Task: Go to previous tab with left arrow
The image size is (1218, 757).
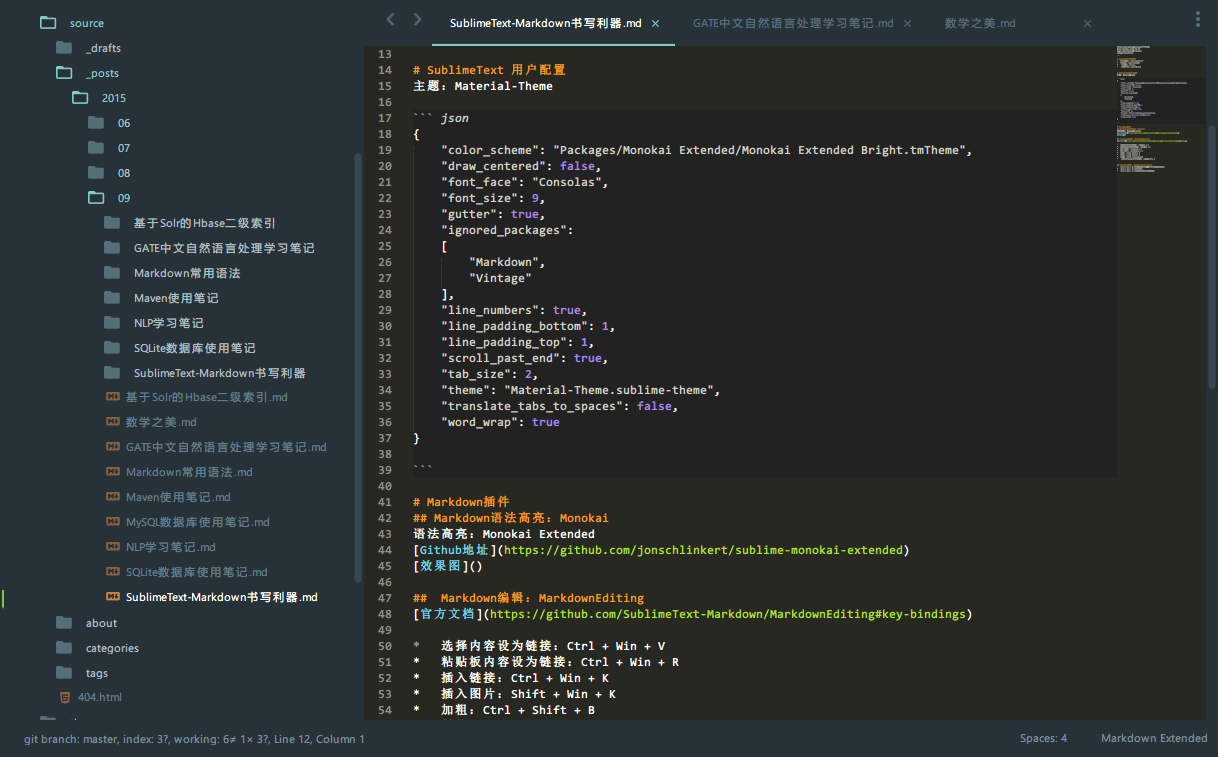Action: 391,19
